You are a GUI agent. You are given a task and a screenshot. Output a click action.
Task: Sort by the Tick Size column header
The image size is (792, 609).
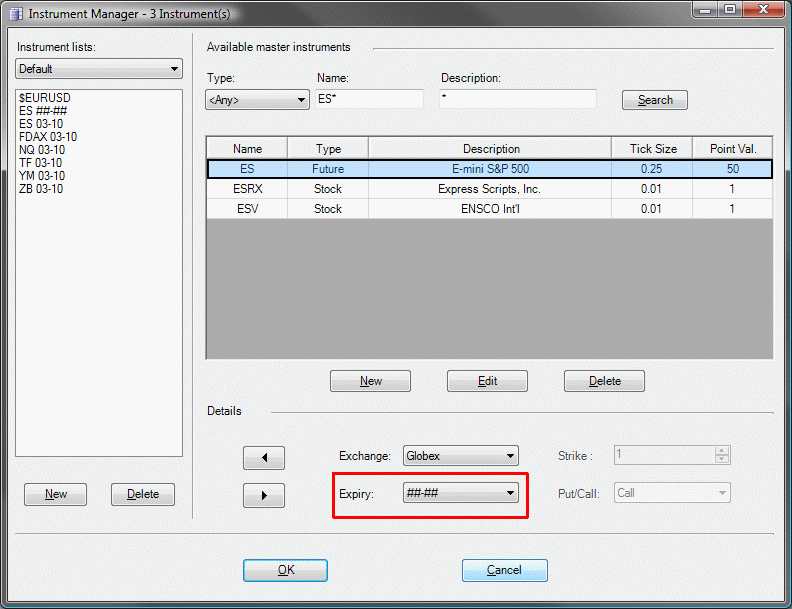coord(652,149)
